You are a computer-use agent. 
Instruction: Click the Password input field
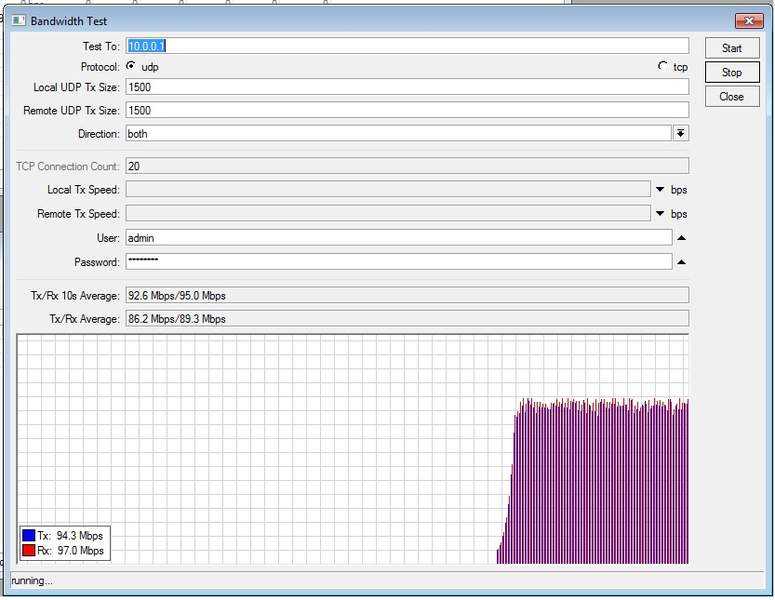click(x=397, y=262)
